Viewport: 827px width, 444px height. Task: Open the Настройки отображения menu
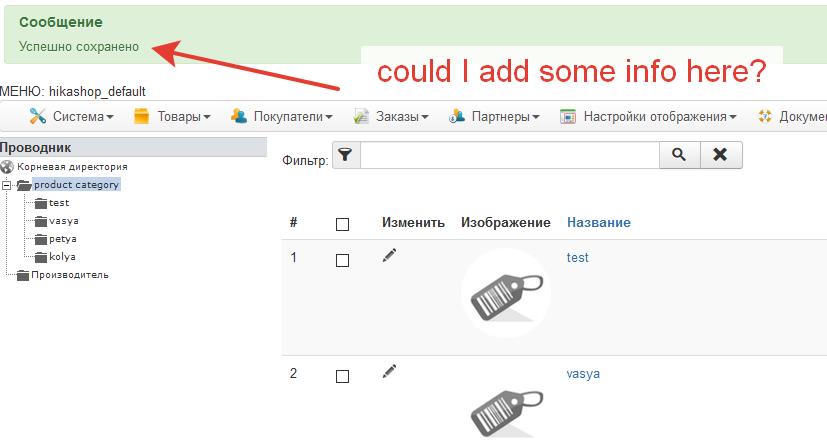[x=648, y=117]
